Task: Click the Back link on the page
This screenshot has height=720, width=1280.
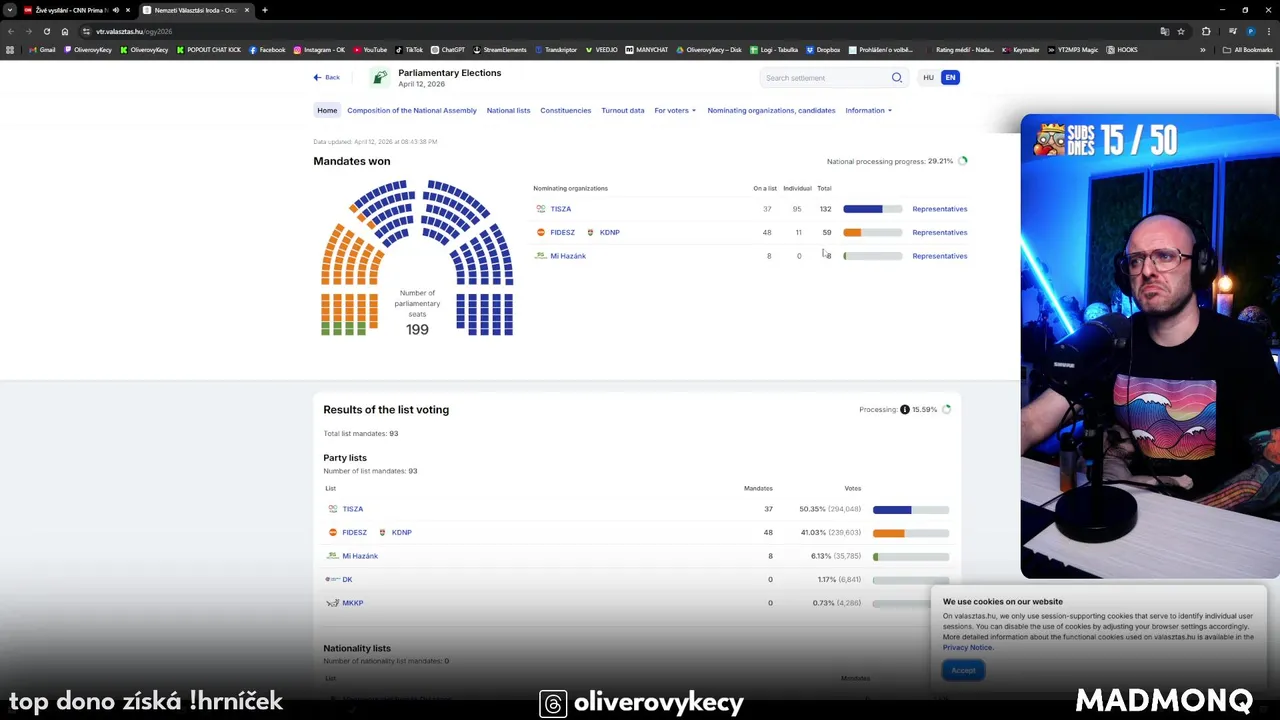Action: (x=326, y=77)
